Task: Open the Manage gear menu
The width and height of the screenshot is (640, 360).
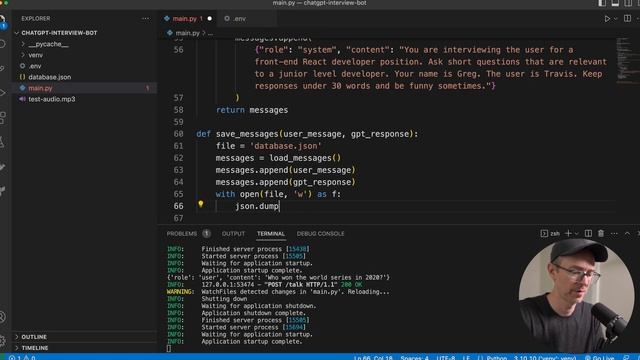Action: pyautogui.click(x=2, y=340)
